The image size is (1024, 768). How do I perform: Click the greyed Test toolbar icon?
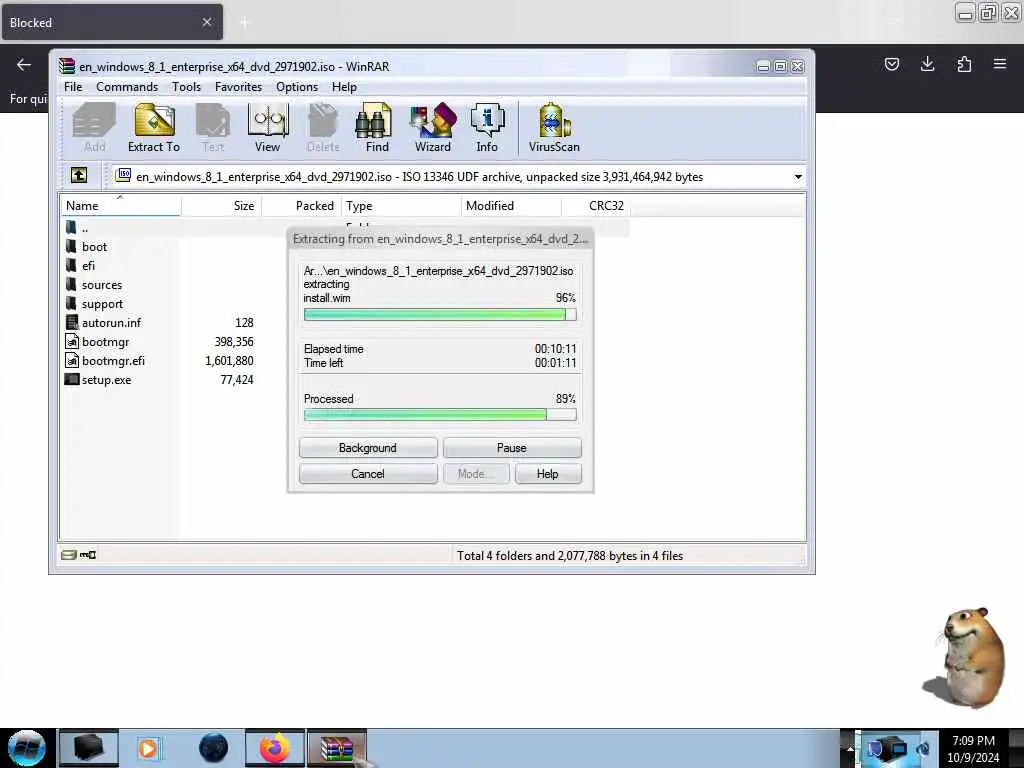(x=213, y=128)
